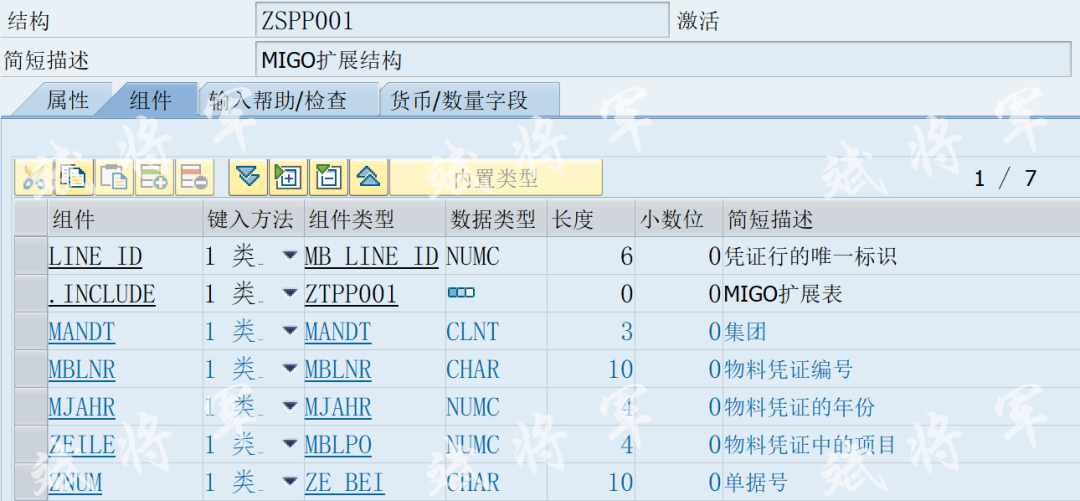Click the description 单据号
Image resolution: width=1080 pixels, height=501 pixels.
point(756,482)
